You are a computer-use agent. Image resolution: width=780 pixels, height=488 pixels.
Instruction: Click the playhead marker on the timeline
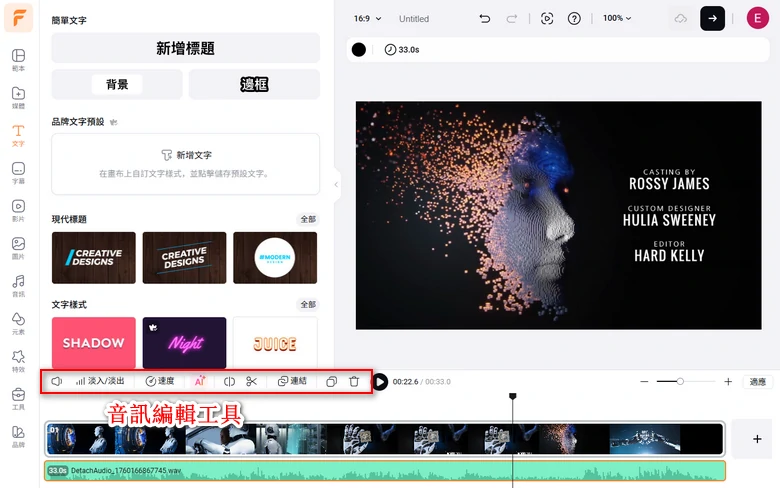click(x=512, y=396)
